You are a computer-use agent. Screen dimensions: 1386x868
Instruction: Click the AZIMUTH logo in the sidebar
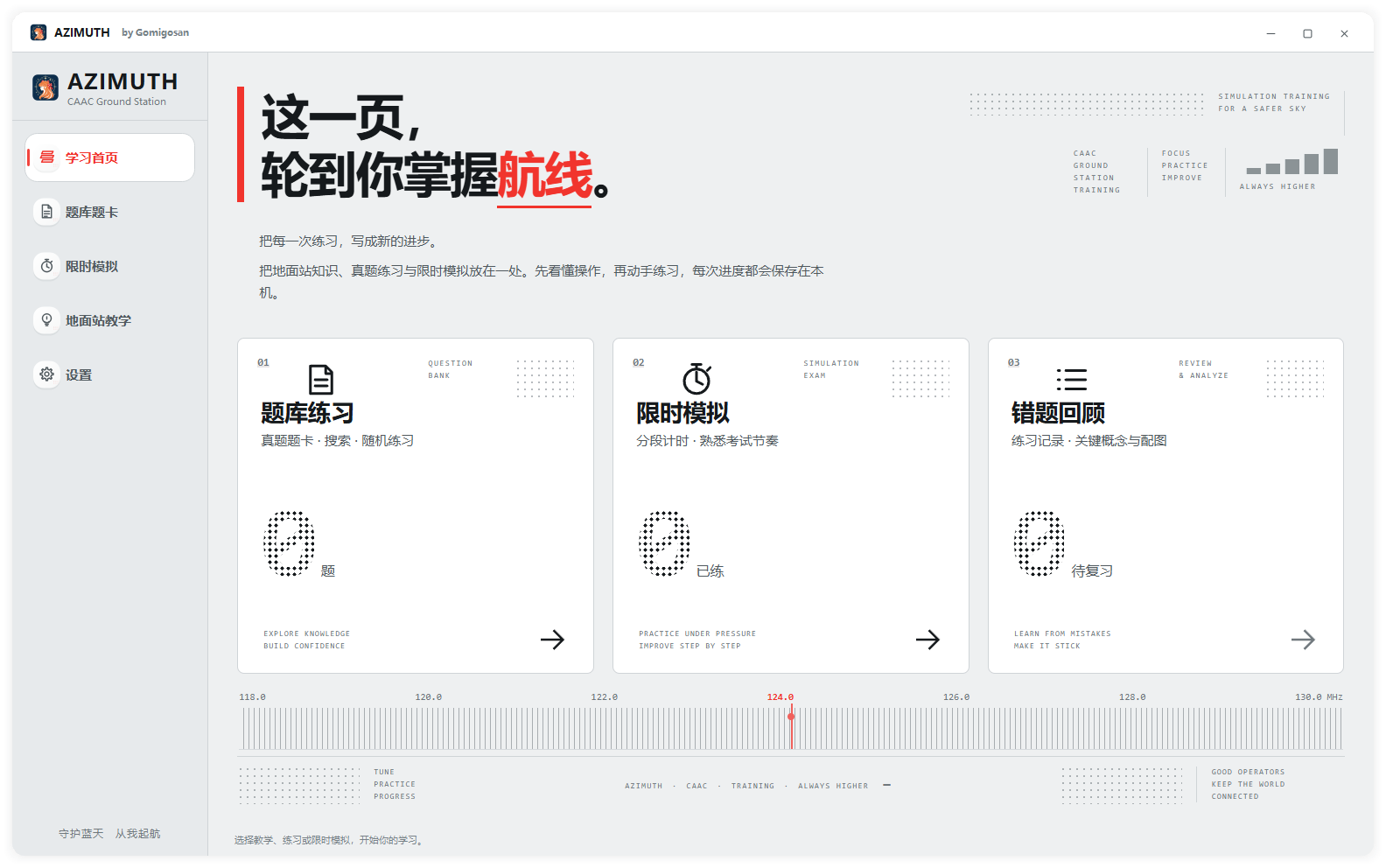click(x=45, y=87)
